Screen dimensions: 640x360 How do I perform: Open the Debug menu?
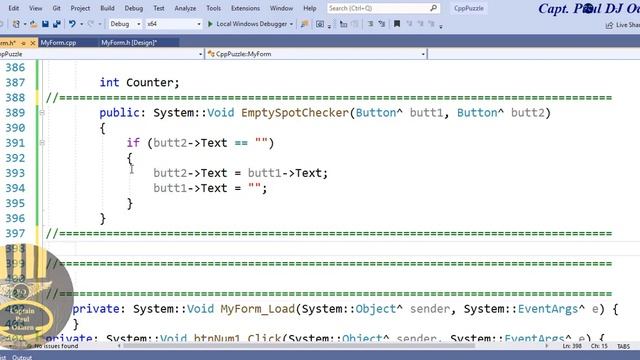133,8
